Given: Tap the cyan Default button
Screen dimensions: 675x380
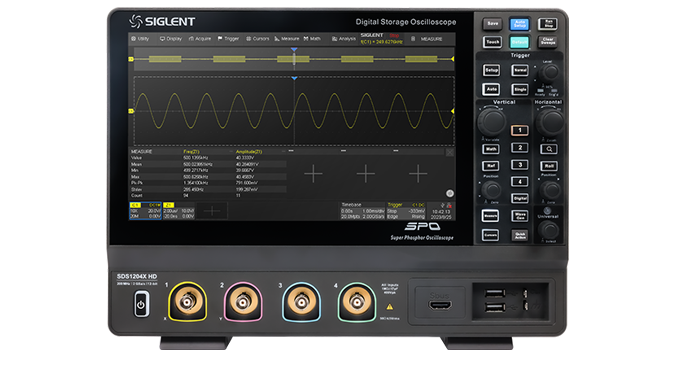Looking at the screenshot, I should tap(520, 42).
